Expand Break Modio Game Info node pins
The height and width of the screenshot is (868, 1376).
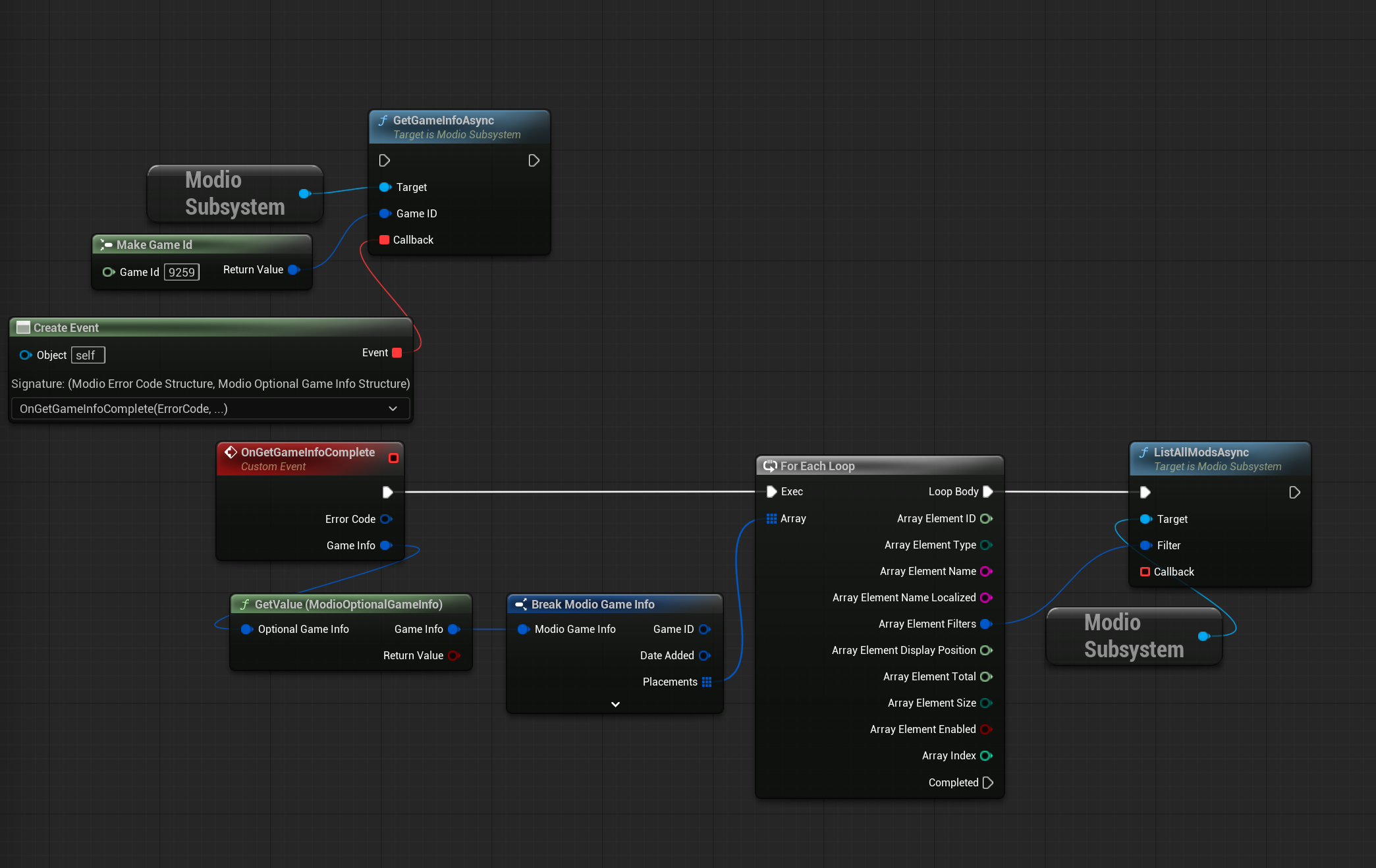[x=615, y=704]
